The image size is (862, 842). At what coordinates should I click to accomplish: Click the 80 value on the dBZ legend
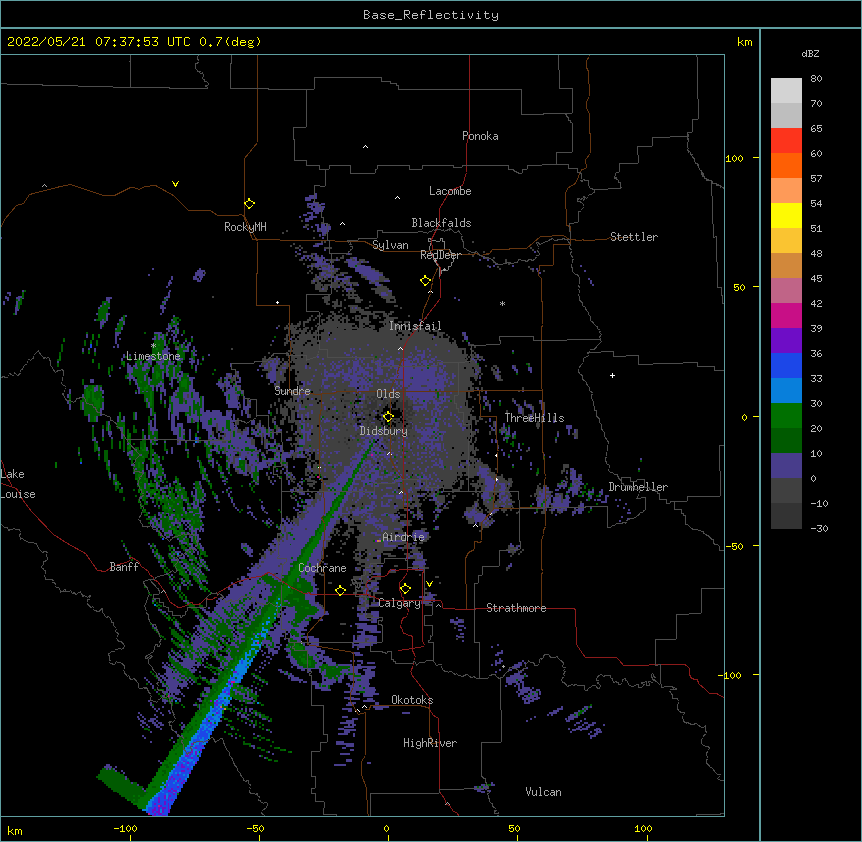point(816,79)
